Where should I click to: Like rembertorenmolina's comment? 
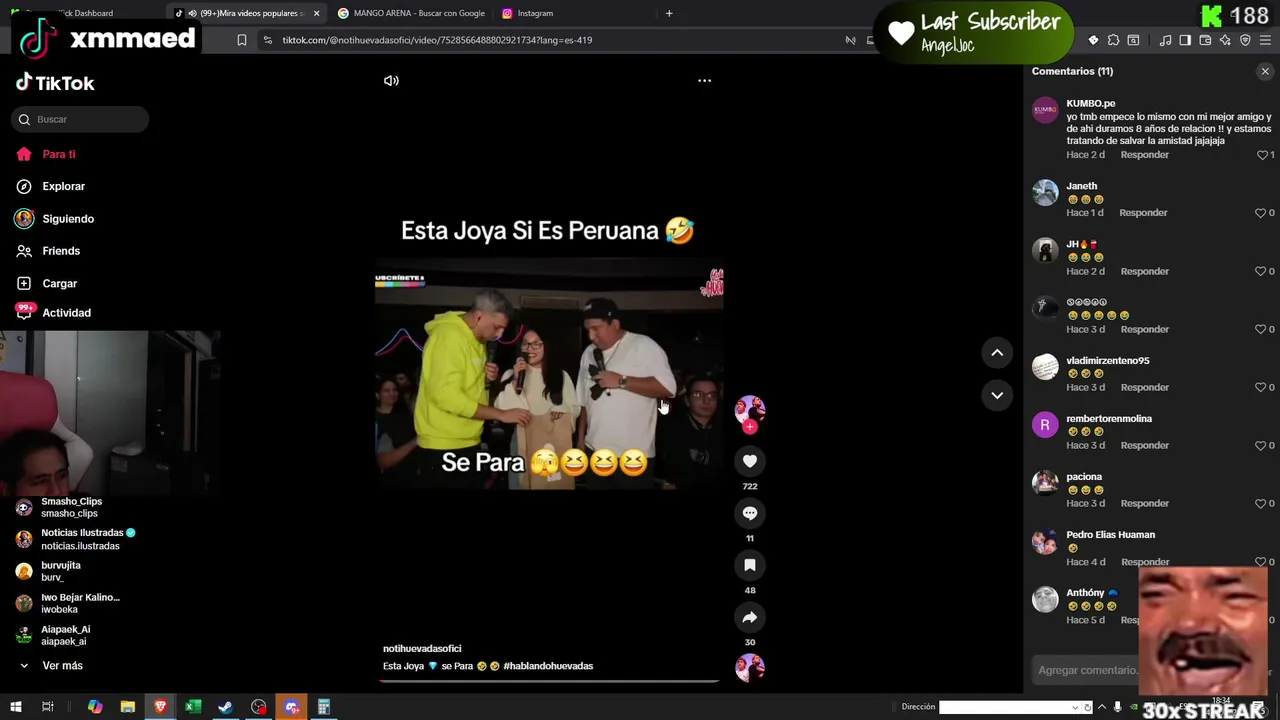[1261, 445]
